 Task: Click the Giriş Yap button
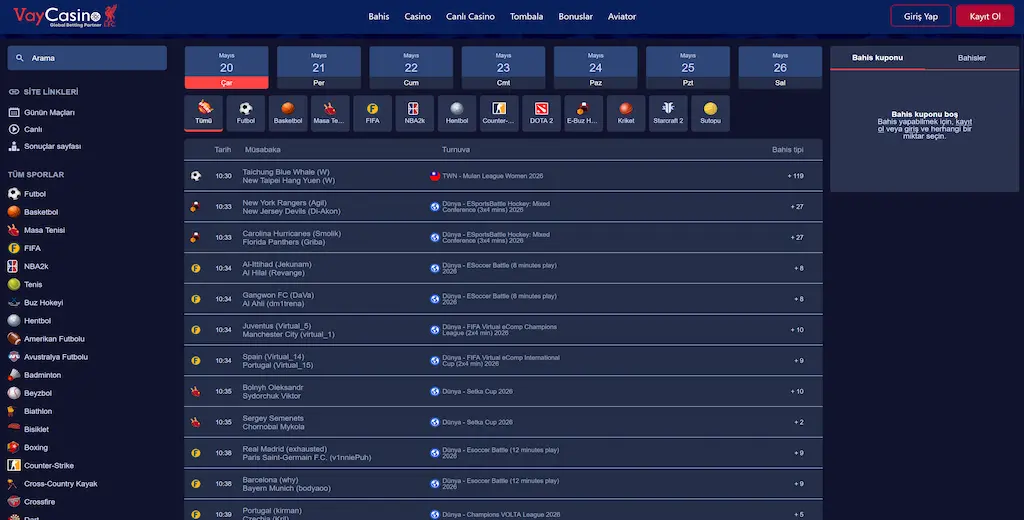point(921,16)
